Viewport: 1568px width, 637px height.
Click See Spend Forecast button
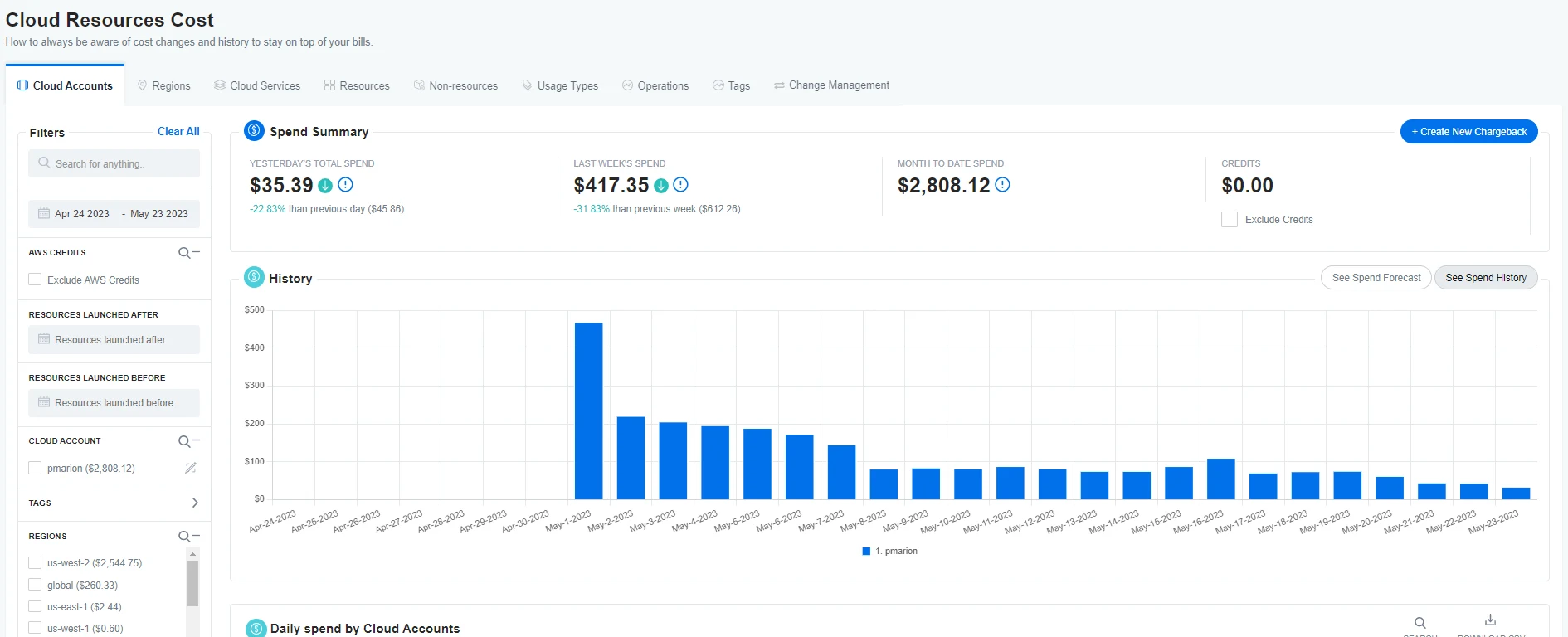coord(1376,278)
